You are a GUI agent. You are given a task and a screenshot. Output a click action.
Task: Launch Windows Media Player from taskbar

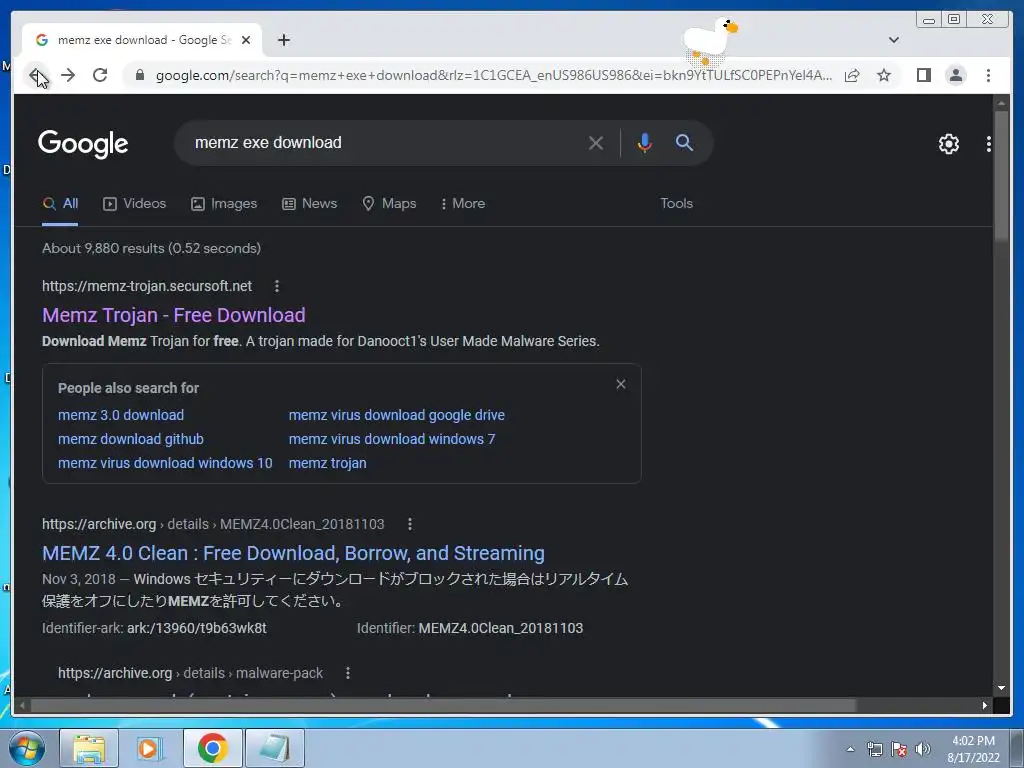[150, 748]
